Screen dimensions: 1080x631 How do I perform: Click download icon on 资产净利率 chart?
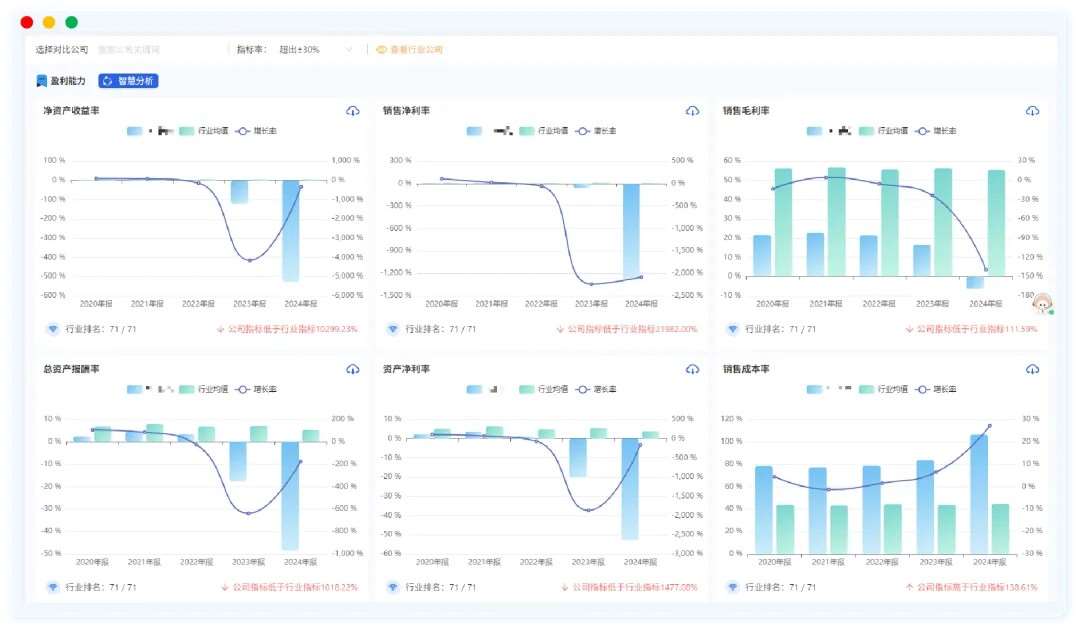pos(692,370)
